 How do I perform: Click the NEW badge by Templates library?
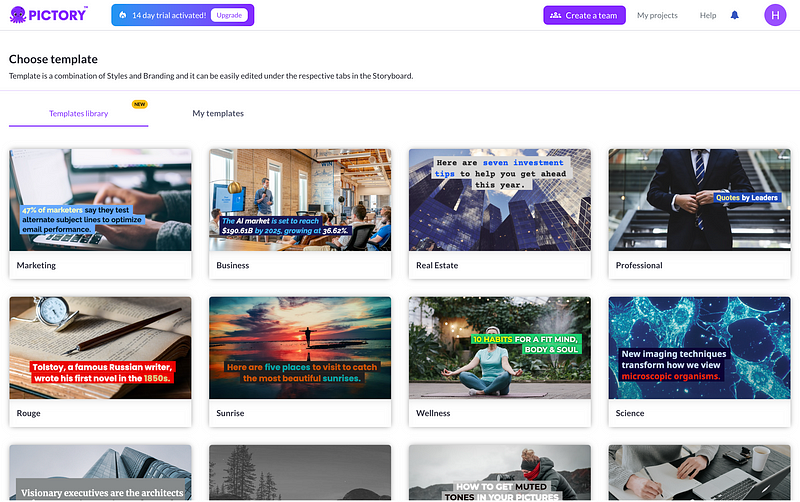139,104
